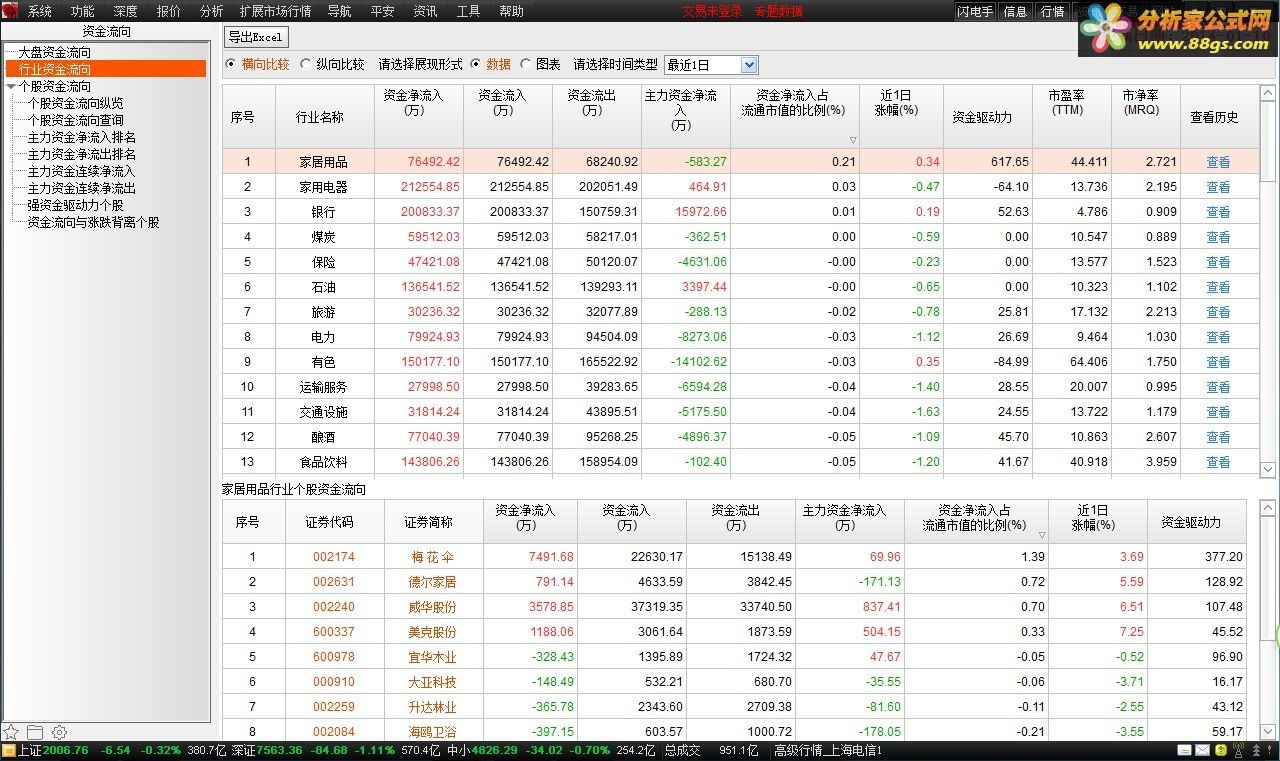Screen dimensions: 1280x761
Task: Open the 工具 menu
Action: coord(468,12)
